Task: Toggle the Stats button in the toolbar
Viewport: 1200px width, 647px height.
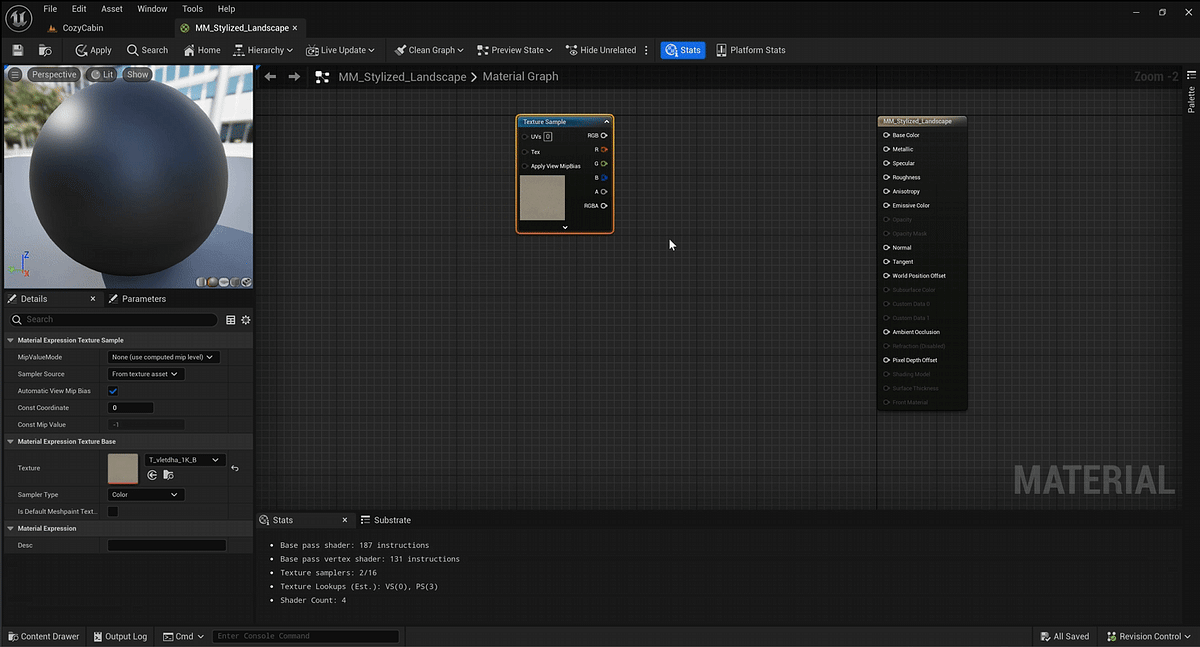Action: (683, 49)
